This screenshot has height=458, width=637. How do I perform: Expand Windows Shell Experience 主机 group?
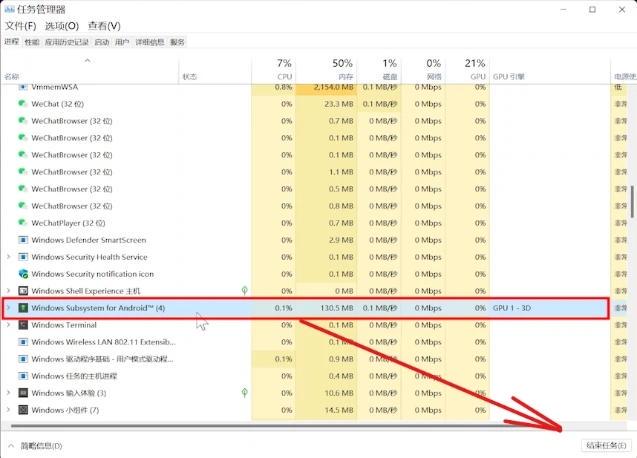[8, 291]
